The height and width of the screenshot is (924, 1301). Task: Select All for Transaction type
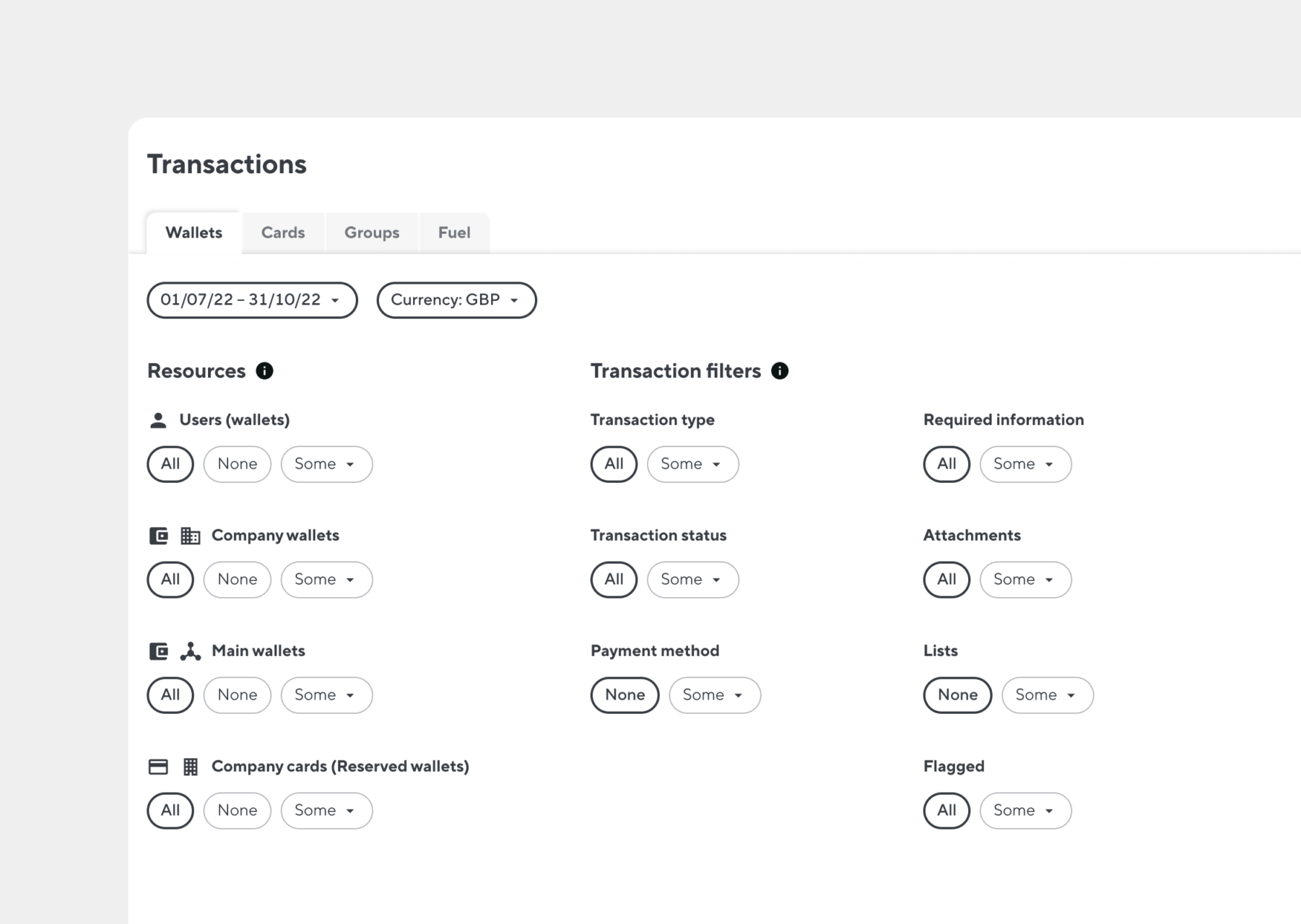614,464
